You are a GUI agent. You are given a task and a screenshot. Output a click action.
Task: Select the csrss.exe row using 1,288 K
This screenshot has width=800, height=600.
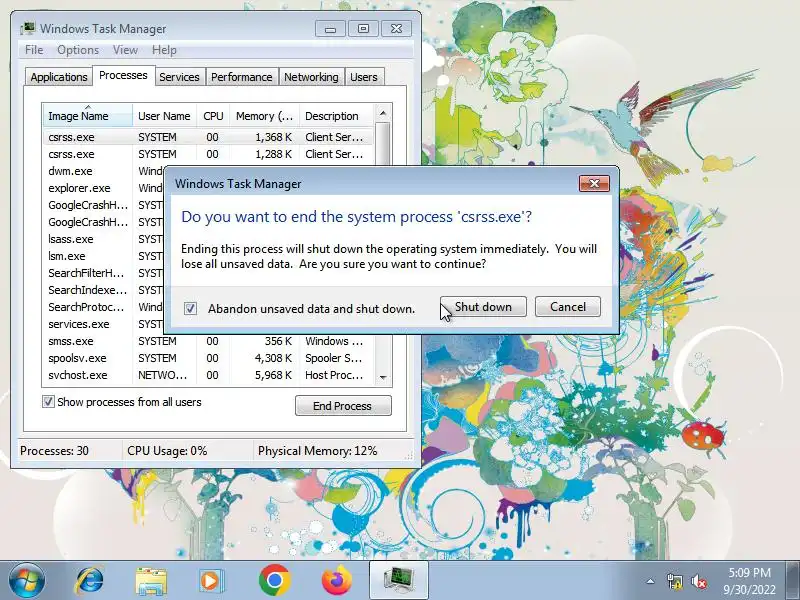208,154
